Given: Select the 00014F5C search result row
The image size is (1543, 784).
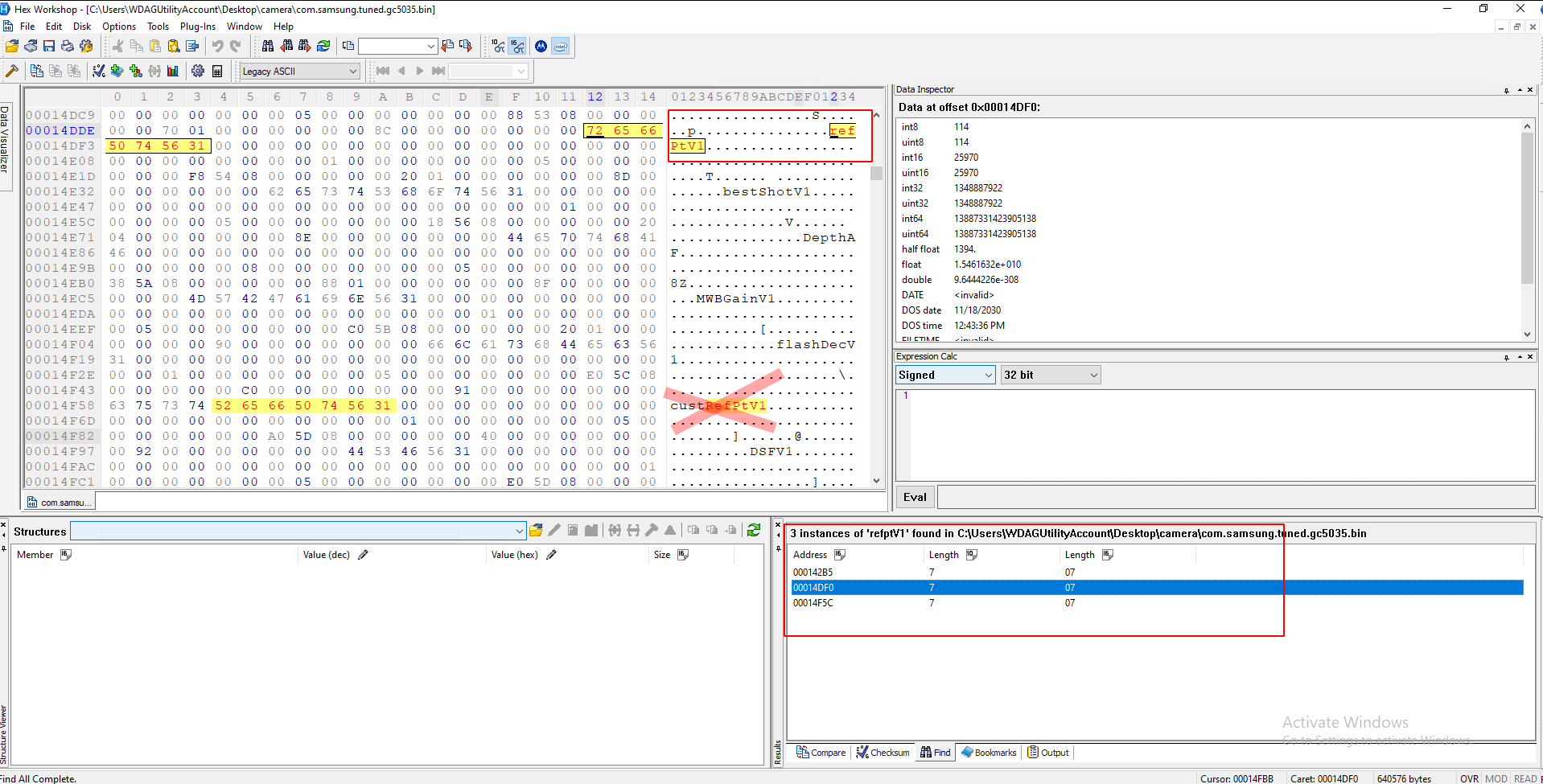Looking at the screenshot, I should [1157, 602].
